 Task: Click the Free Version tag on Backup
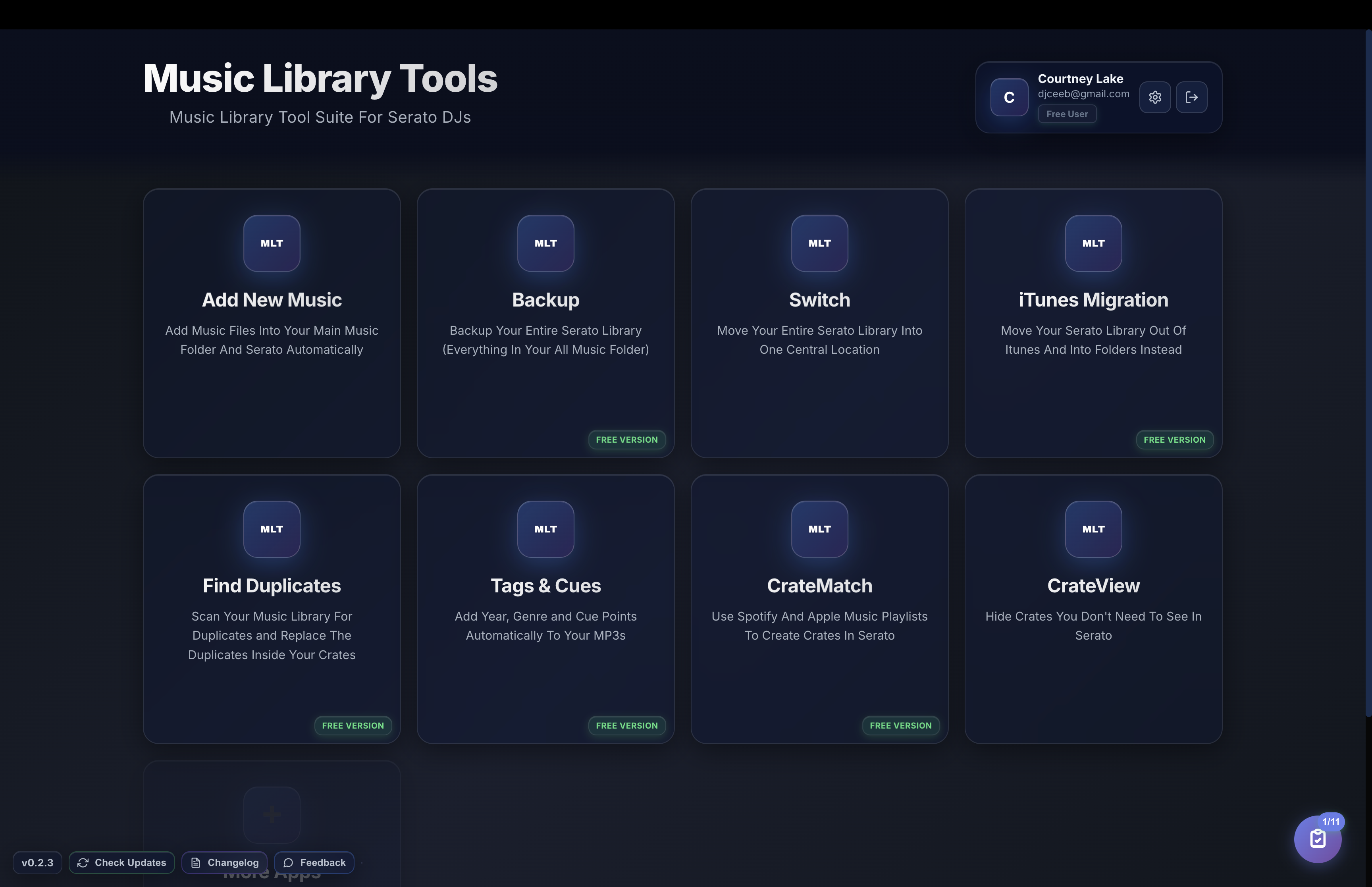[626, 440]
